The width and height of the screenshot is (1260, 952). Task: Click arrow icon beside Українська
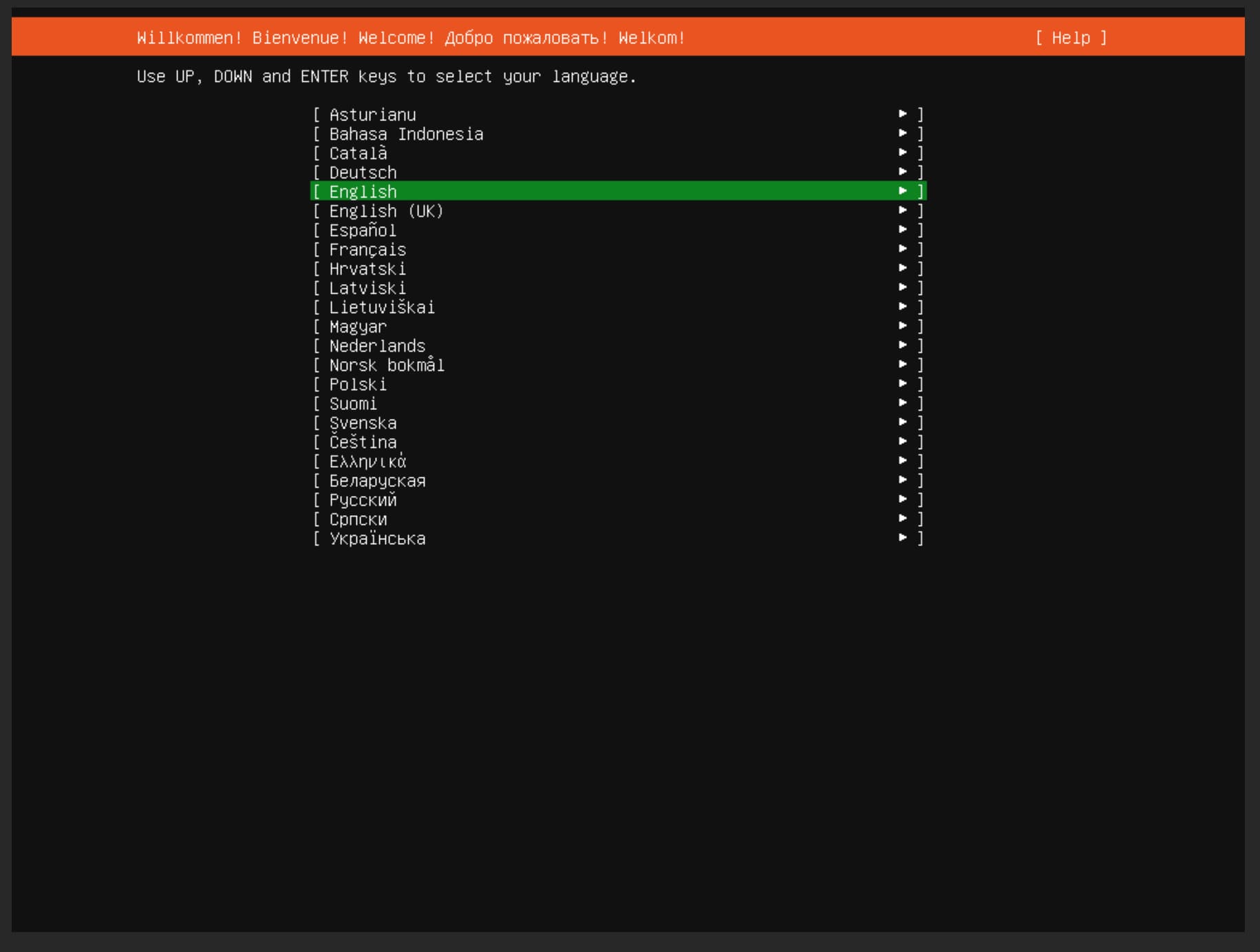[x=903, y=537]
